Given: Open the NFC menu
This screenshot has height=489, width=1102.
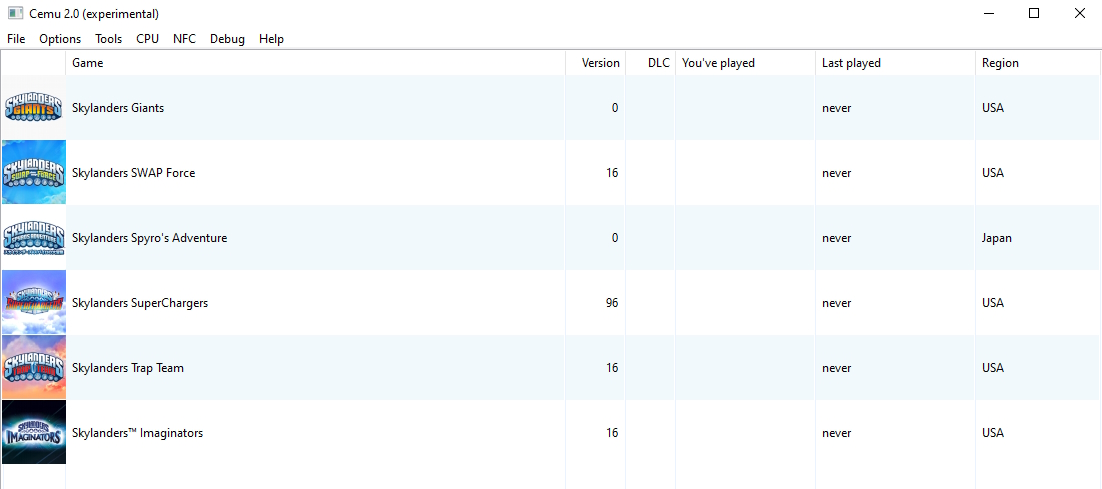Looking at the screenshot, I should point(184,39).
